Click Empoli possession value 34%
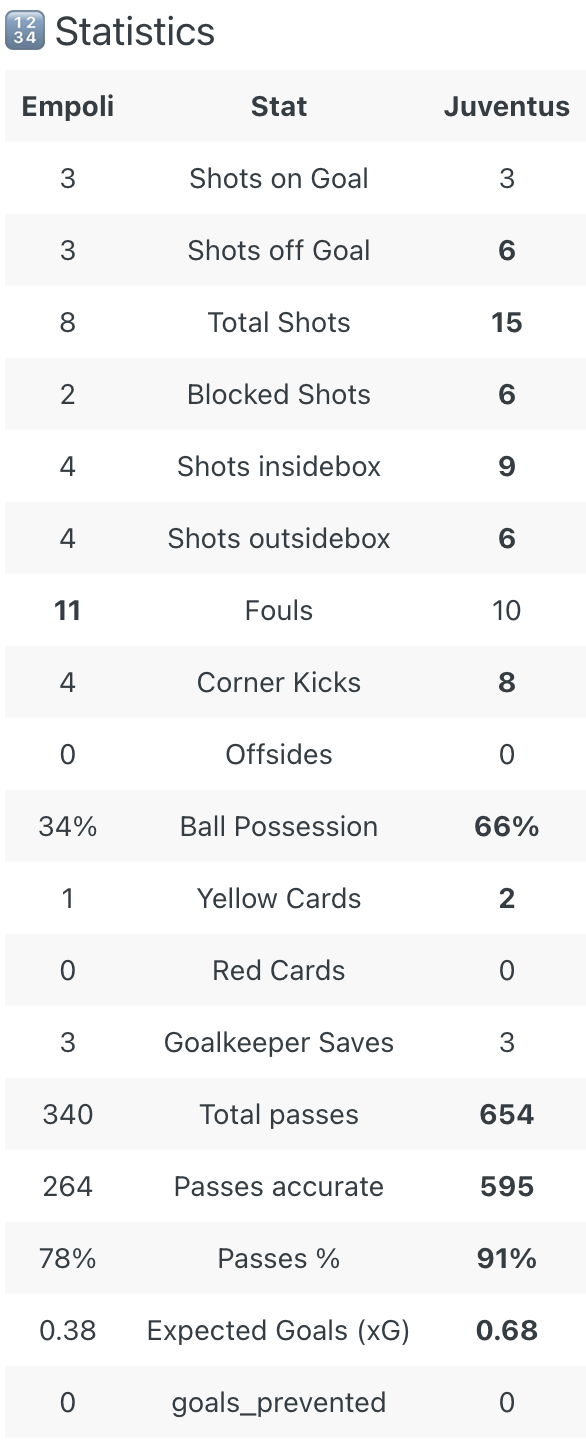This screenshot has height=1446, width=586. (x=68, y=827)
